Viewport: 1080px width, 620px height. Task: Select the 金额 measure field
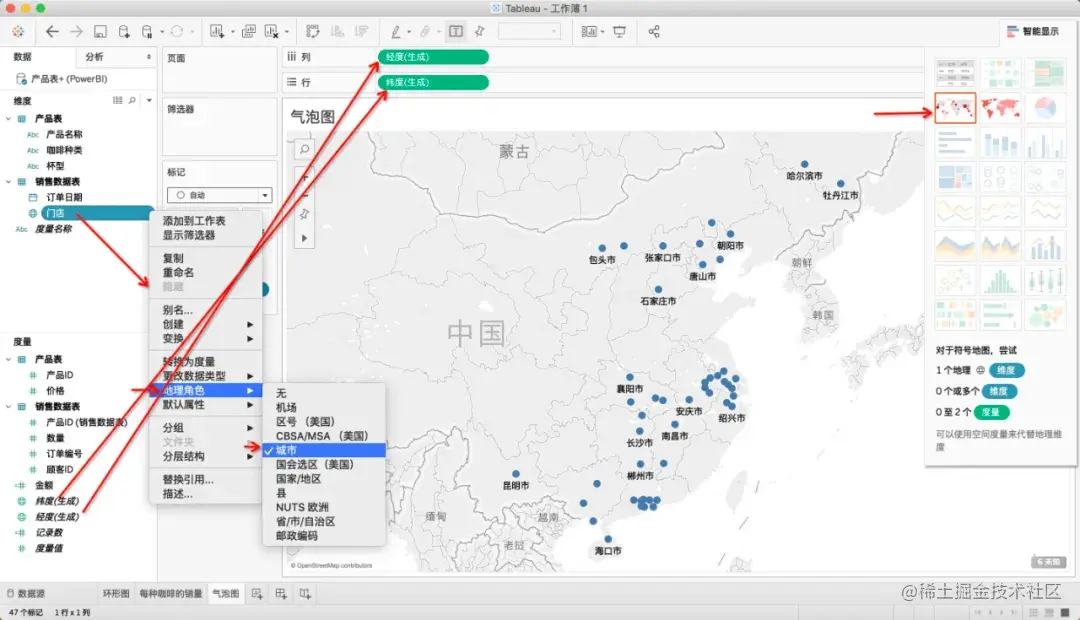tap(44, 486)
